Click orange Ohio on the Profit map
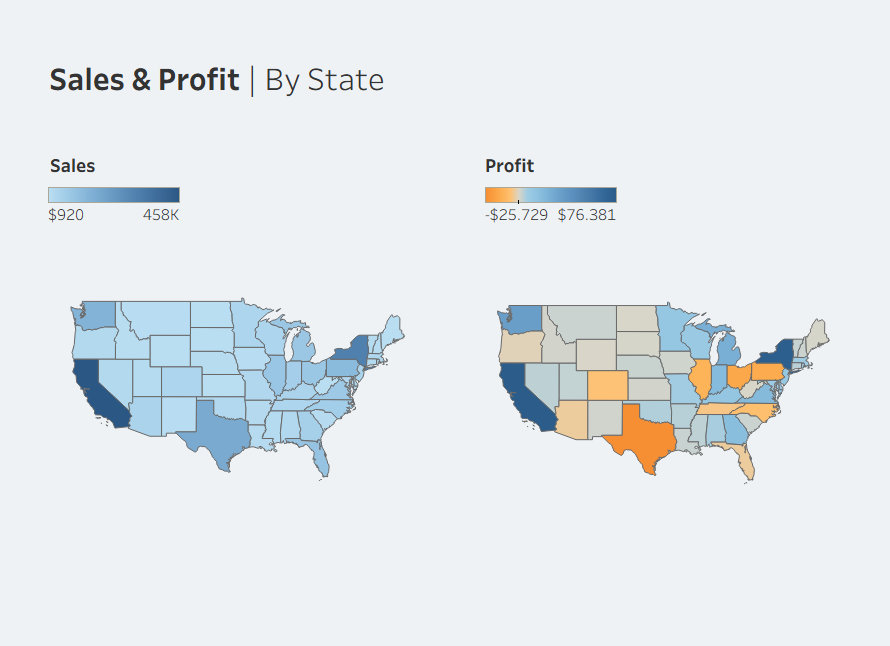The width and height of the screenshot is (890, 646). (x=739, y=377)
